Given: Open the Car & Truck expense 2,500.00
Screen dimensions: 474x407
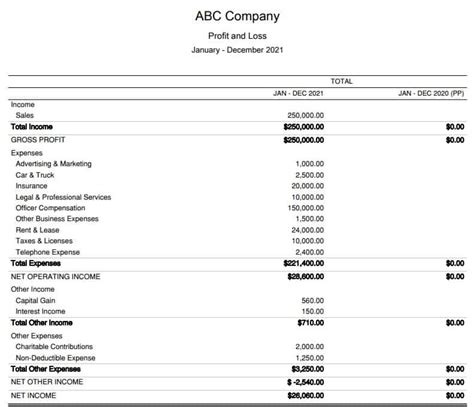Looking at the screenshot, I should [310, 175].
